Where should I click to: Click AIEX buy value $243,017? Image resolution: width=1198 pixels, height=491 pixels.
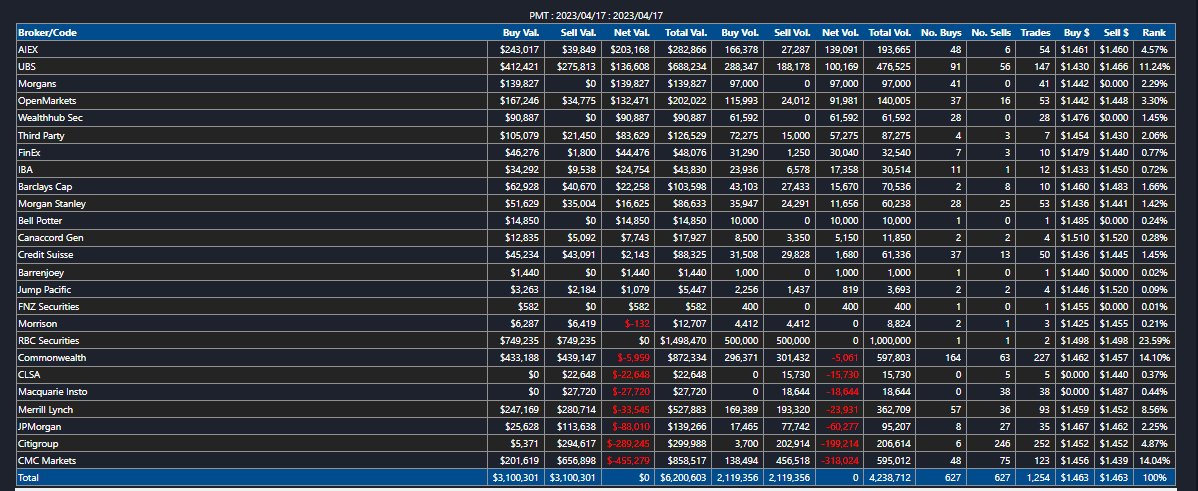[x=520, y=50]
